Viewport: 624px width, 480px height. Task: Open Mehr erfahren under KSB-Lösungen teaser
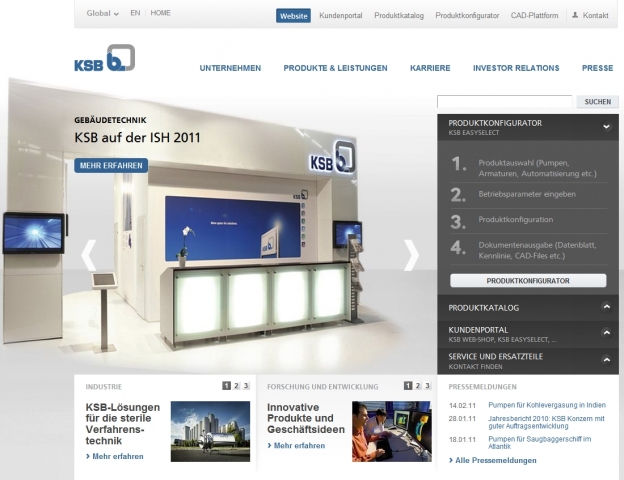115,457
